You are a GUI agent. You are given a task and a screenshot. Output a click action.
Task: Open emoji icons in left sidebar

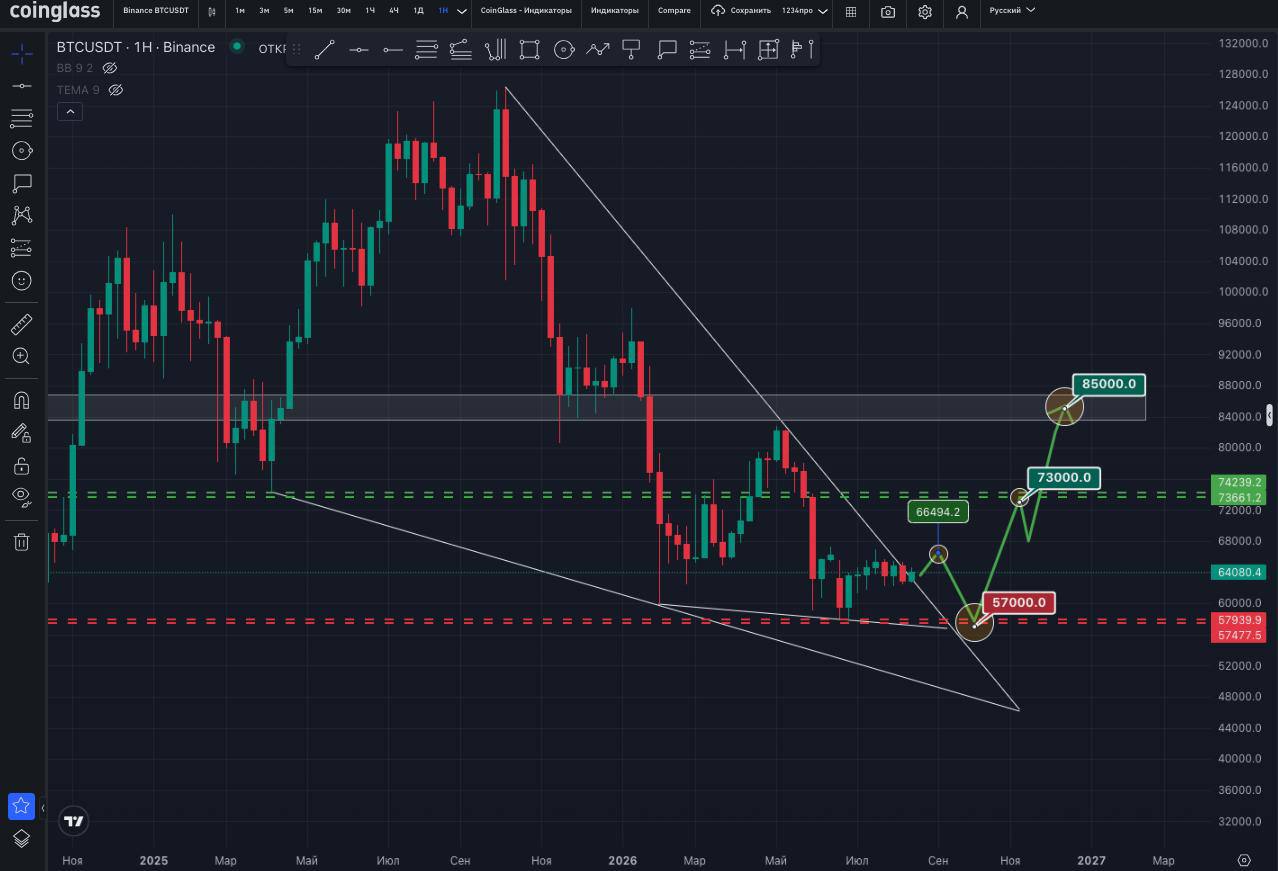[21, 281]
